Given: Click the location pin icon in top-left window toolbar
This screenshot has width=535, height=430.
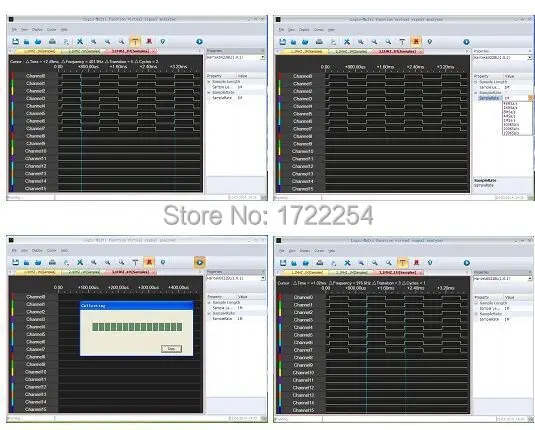Looking at the screenshot, I should (163, 41).
